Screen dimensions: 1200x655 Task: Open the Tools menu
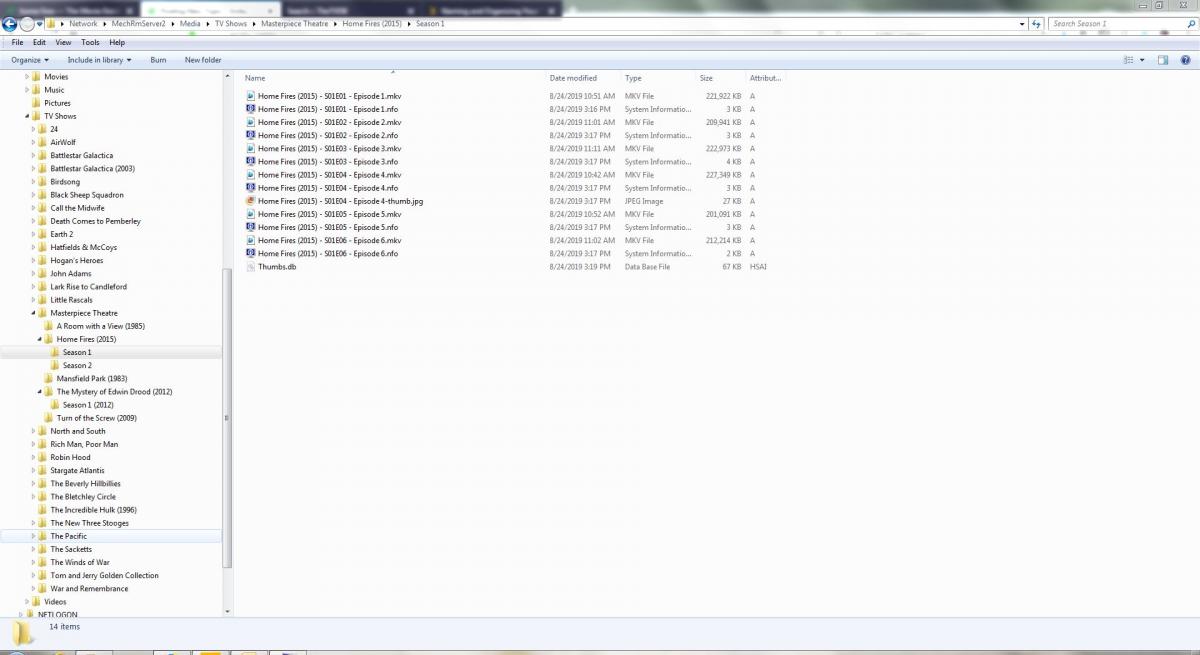point(90,43)
